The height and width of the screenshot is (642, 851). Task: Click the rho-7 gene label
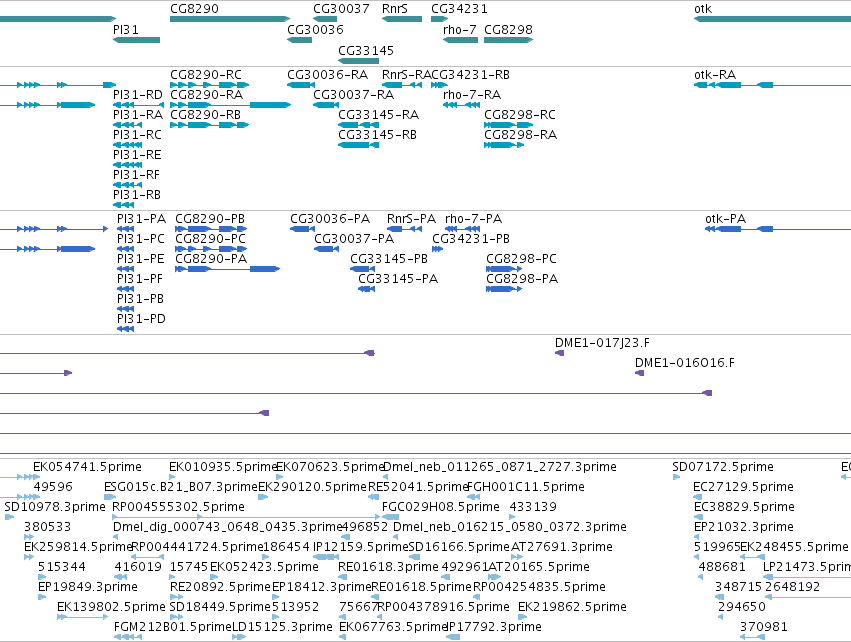coord(460,29)
